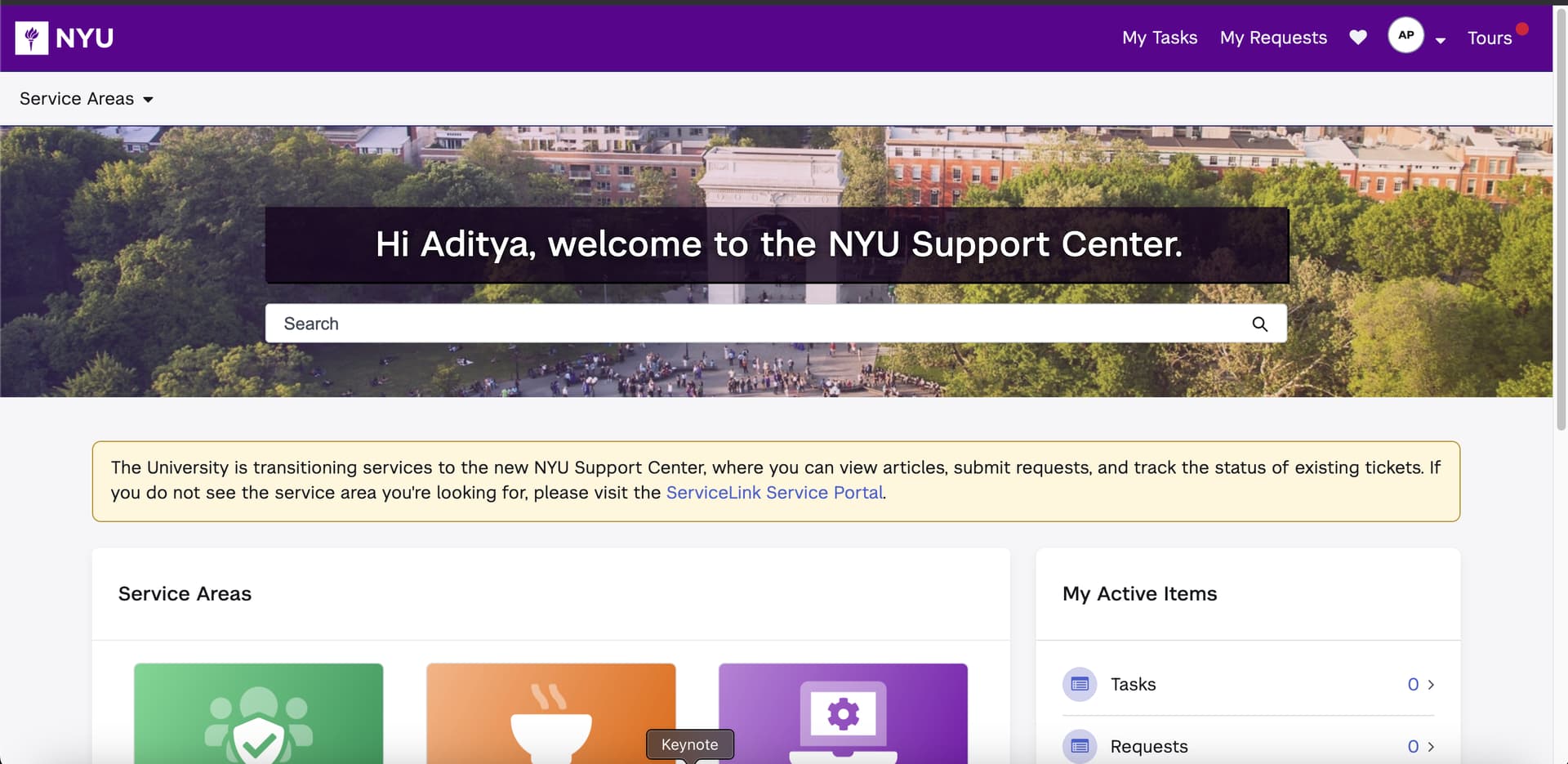Click the Requests list icon
The width and height of the screenshot is (1568, 764).
pos(1080,746)
